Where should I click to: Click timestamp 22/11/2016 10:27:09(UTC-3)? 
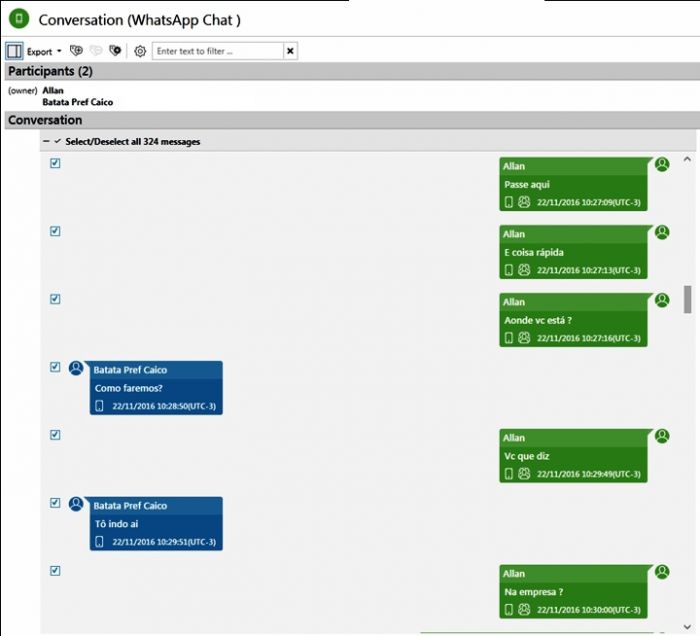588,203
